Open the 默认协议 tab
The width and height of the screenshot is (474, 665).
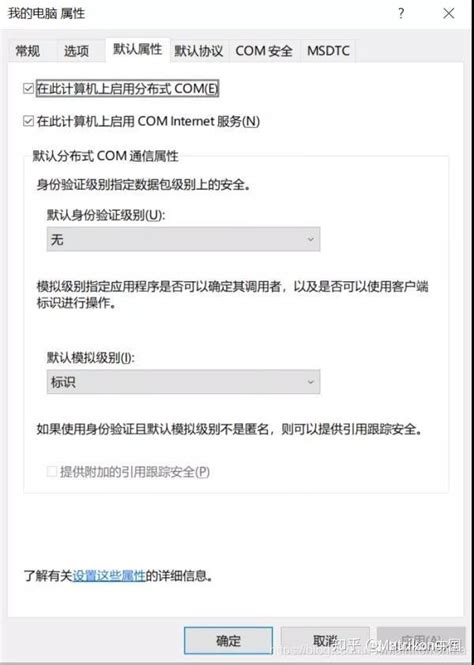[199, 51]
